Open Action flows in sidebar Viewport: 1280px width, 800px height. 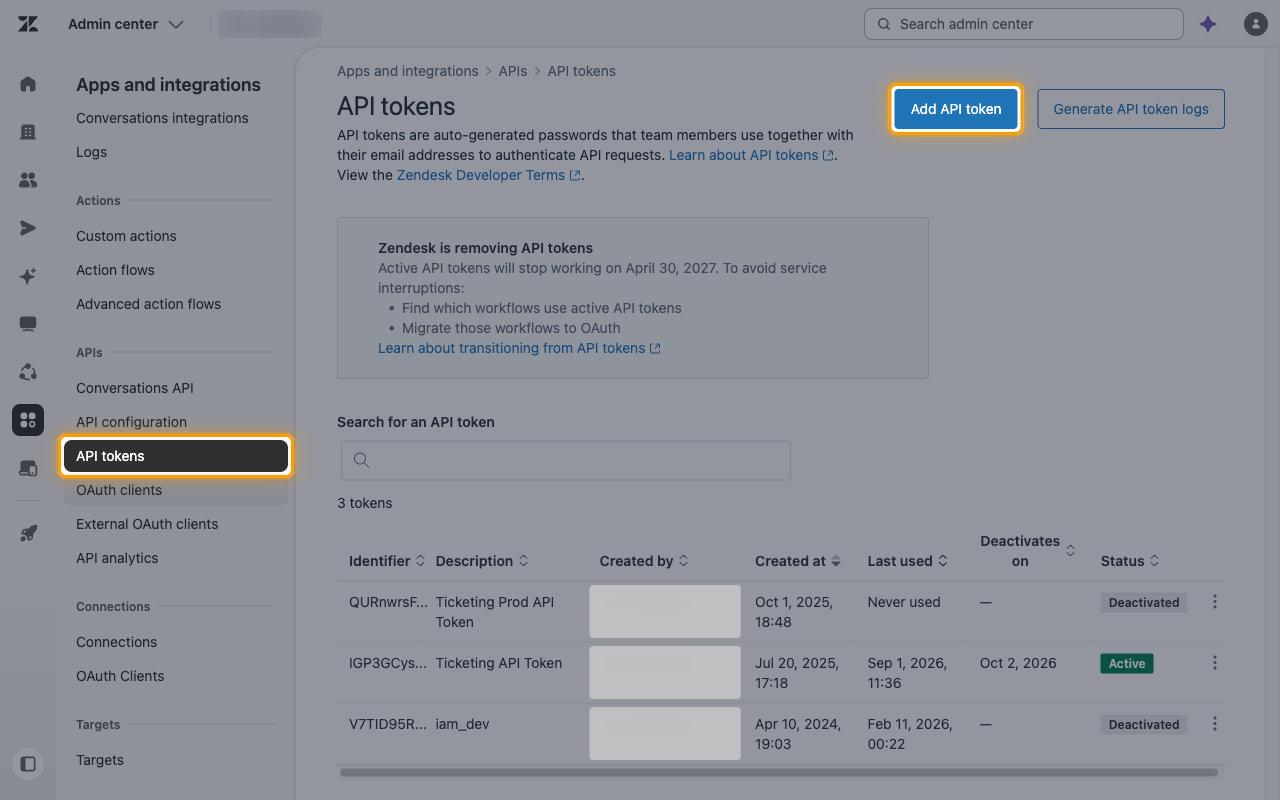(115, 270)
